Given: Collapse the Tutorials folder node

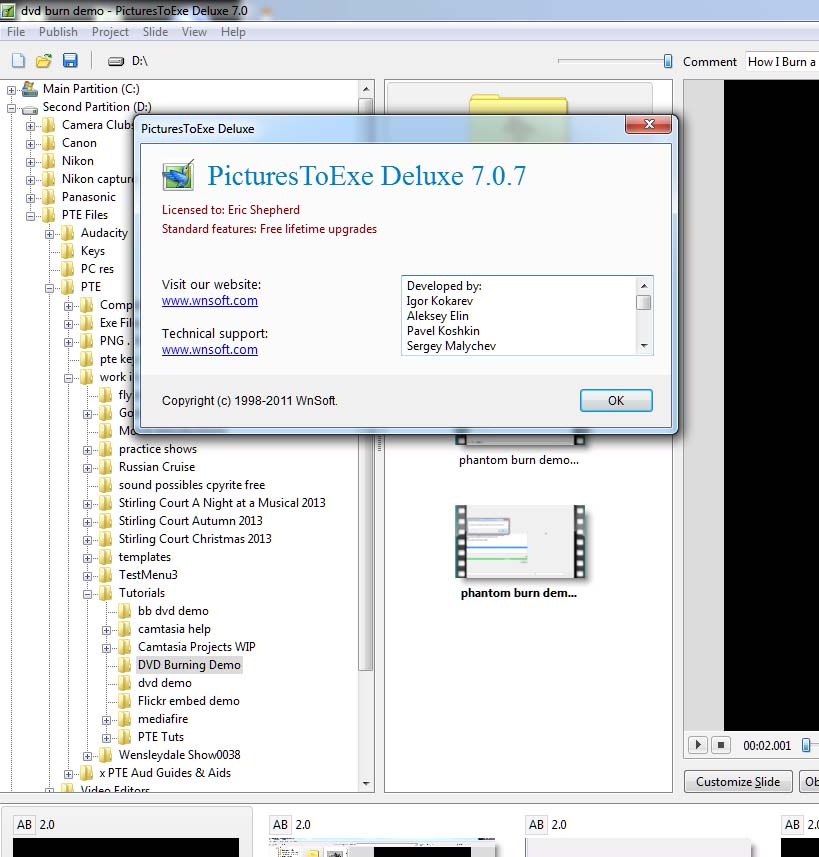Looking at the screenshot, I should tap(87, 594).
